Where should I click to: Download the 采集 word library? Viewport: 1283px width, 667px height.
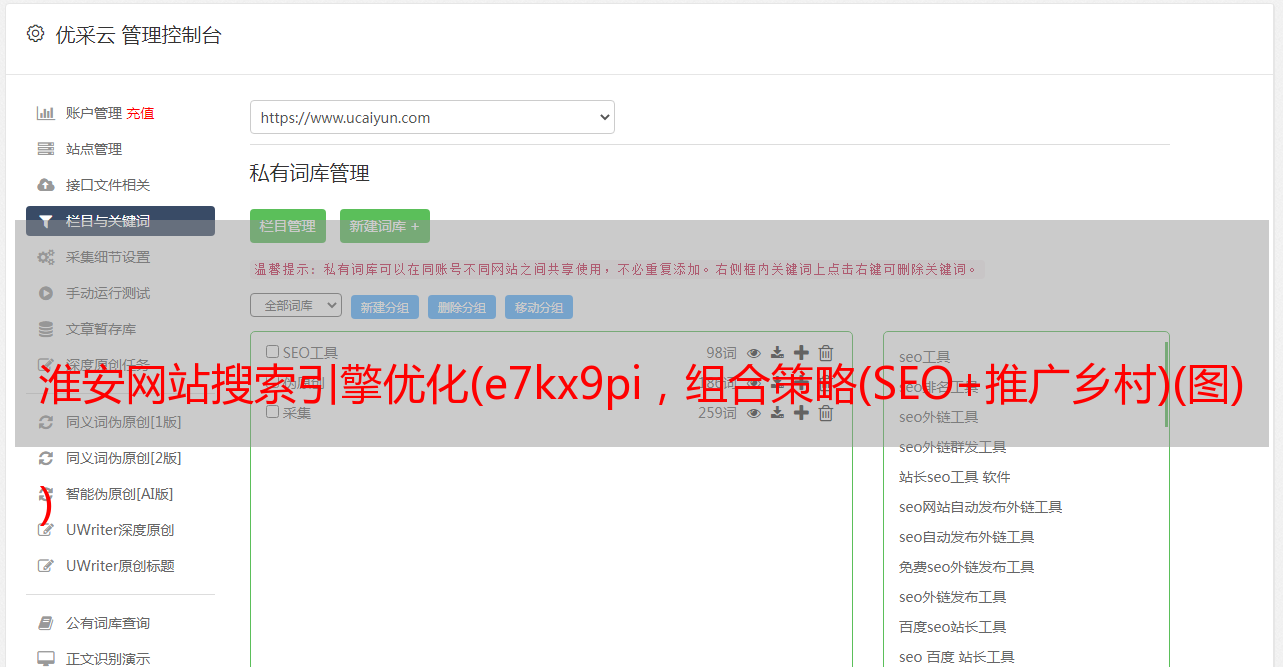pos(777,413)
